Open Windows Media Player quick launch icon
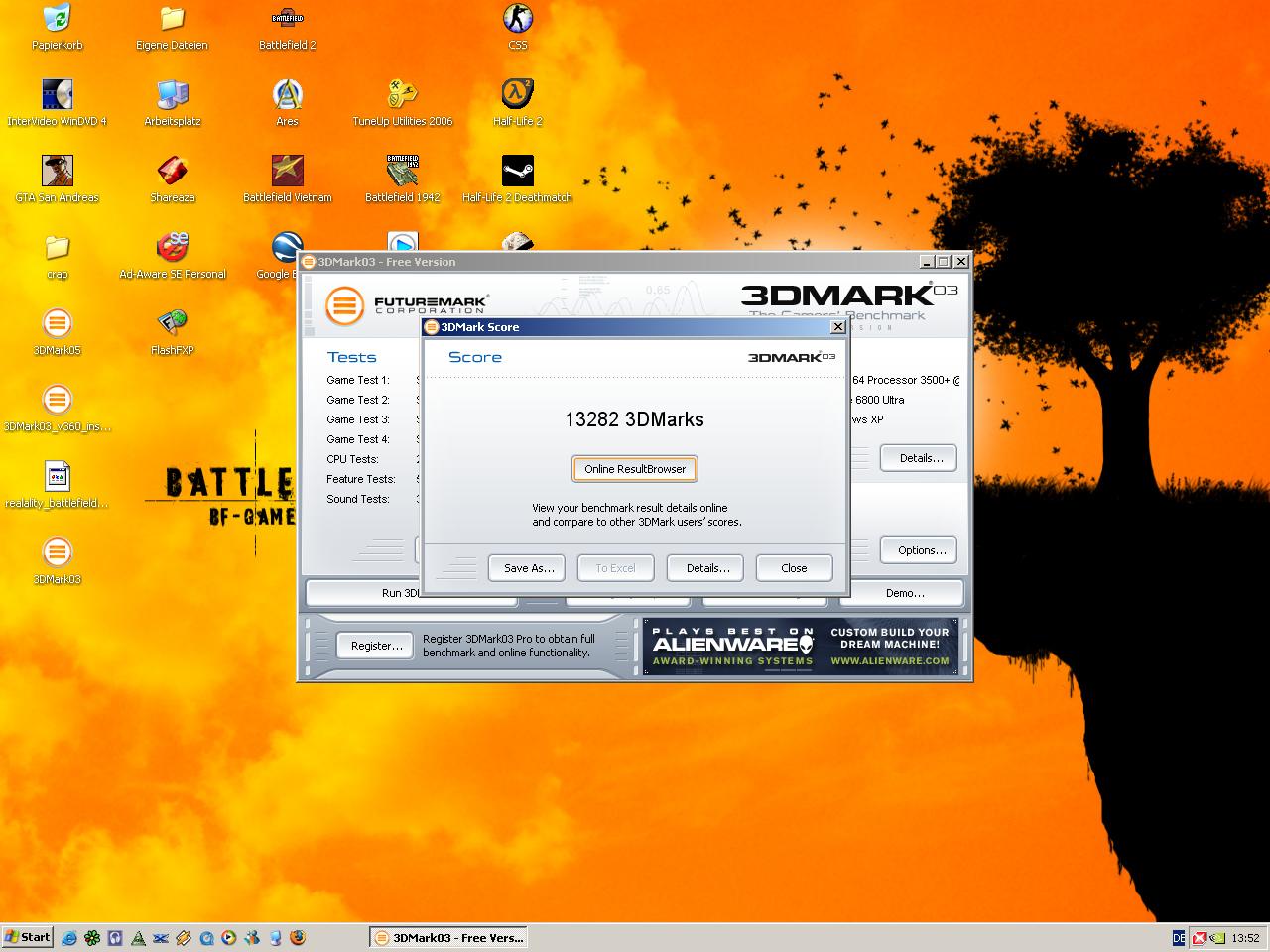Viewport: 1270px width, 952px height. click(228, 937)
